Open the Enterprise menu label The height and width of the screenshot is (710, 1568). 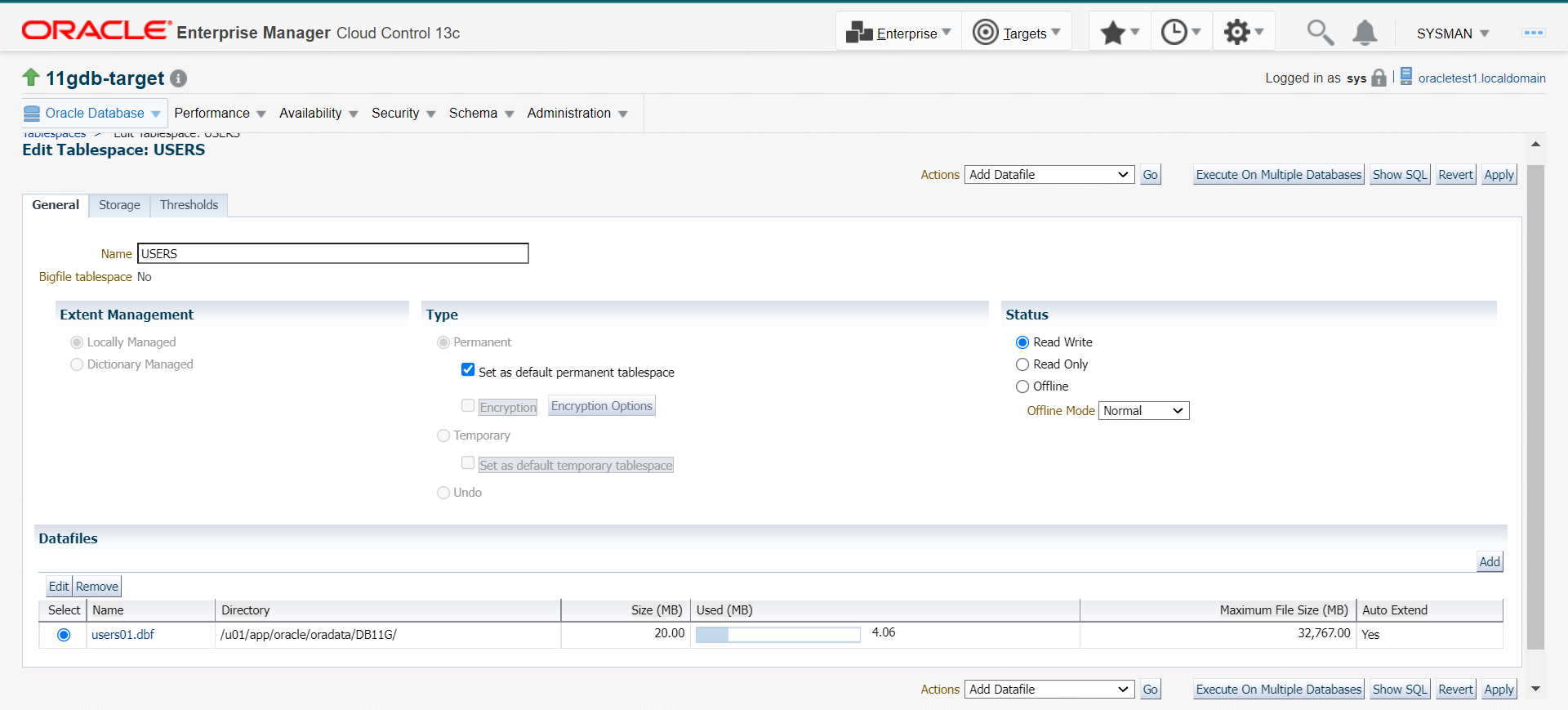coord(906,33)
